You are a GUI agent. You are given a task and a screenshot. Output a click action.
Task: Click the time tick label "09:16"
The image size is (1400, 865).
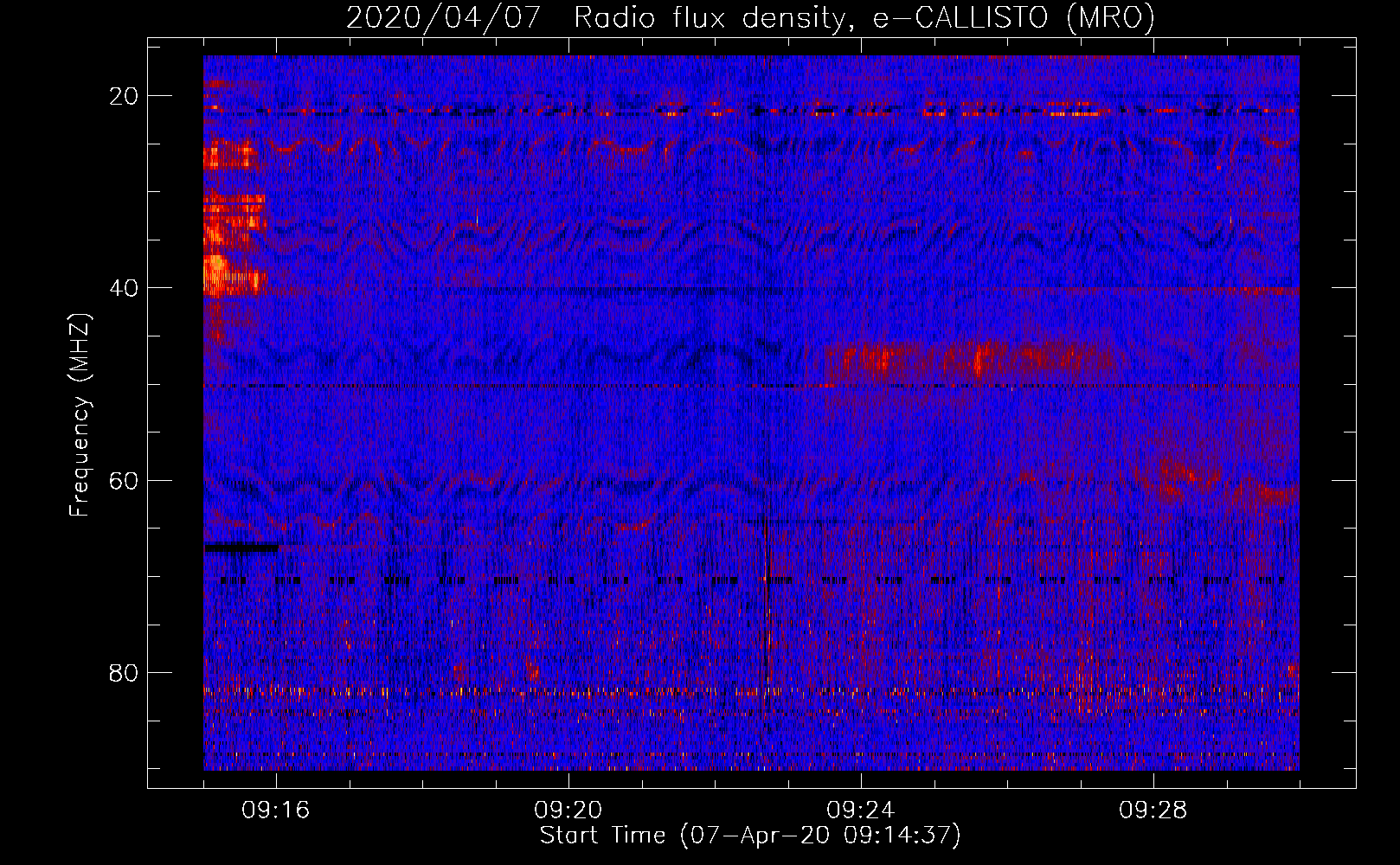pyautogui.click(x=276, y=811)
